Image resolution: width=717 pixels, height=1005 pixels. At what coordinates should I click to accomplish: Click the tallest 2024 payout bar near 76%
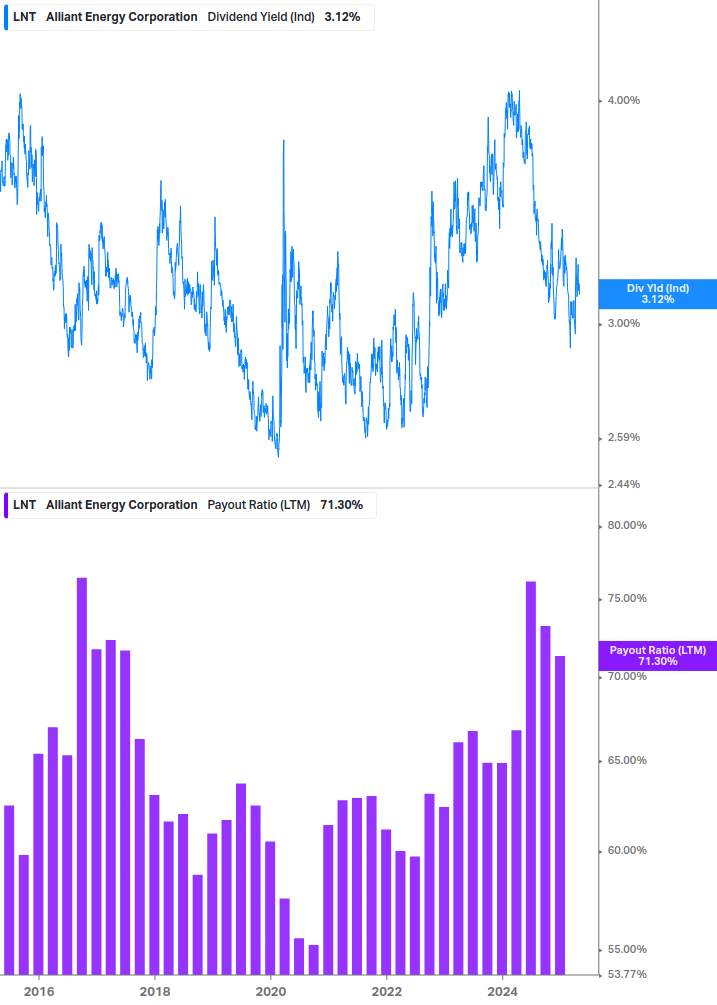tap(531, 778)
